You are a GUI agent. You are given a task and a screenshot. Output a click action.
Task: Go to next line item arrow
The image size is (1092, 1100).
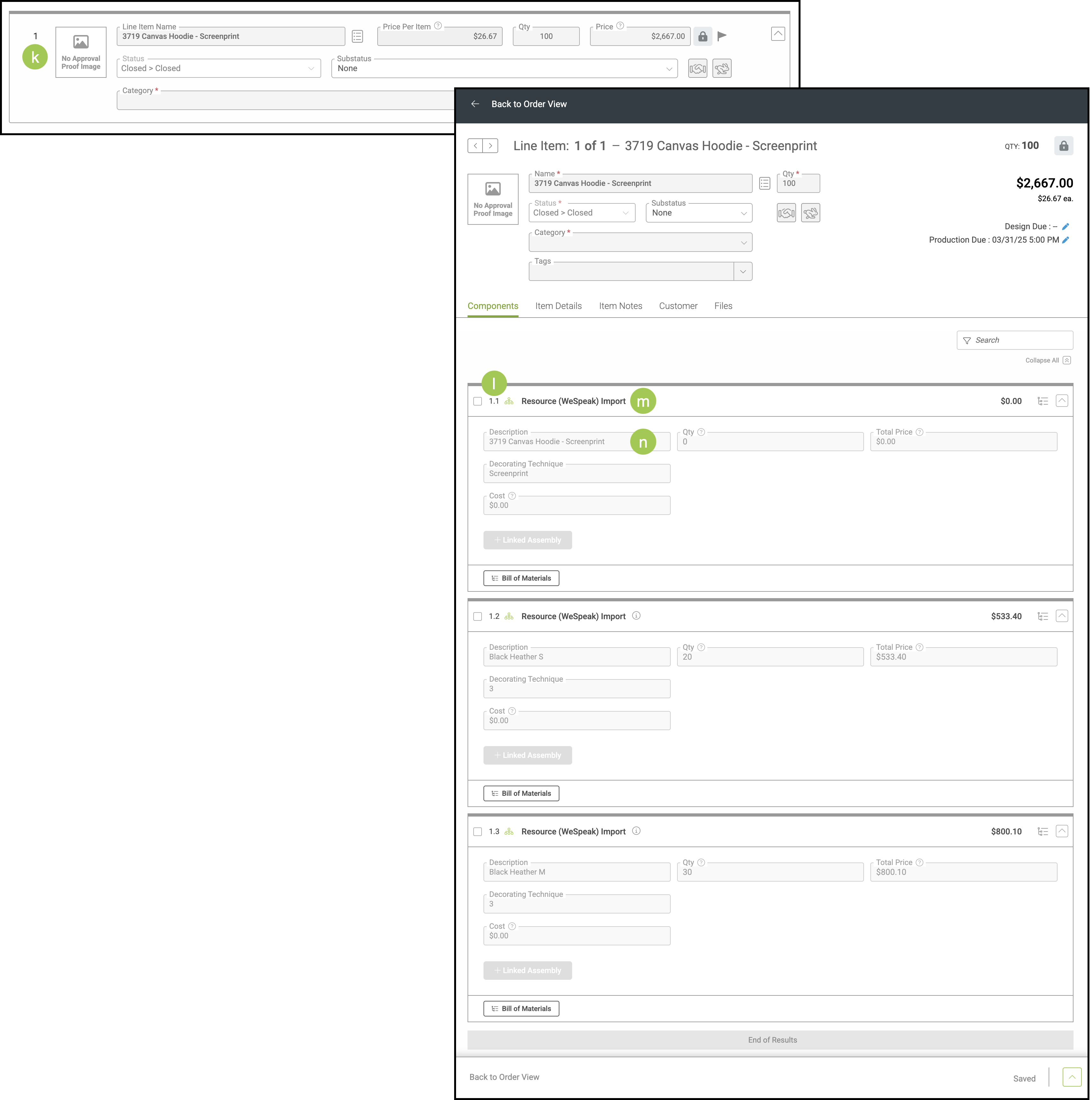(x=491, y=146)
